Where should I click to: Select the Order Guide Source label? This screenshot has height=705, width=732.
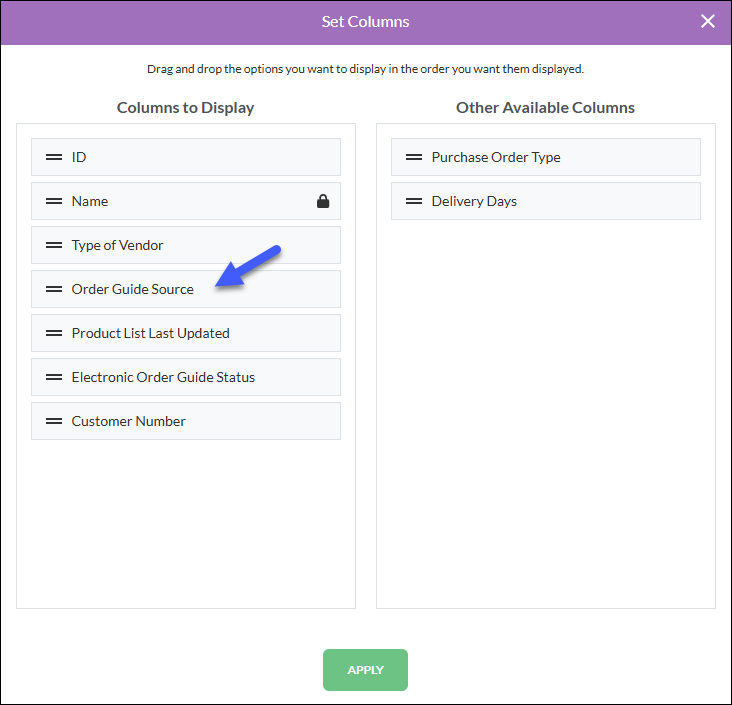[x=133, y=289]
